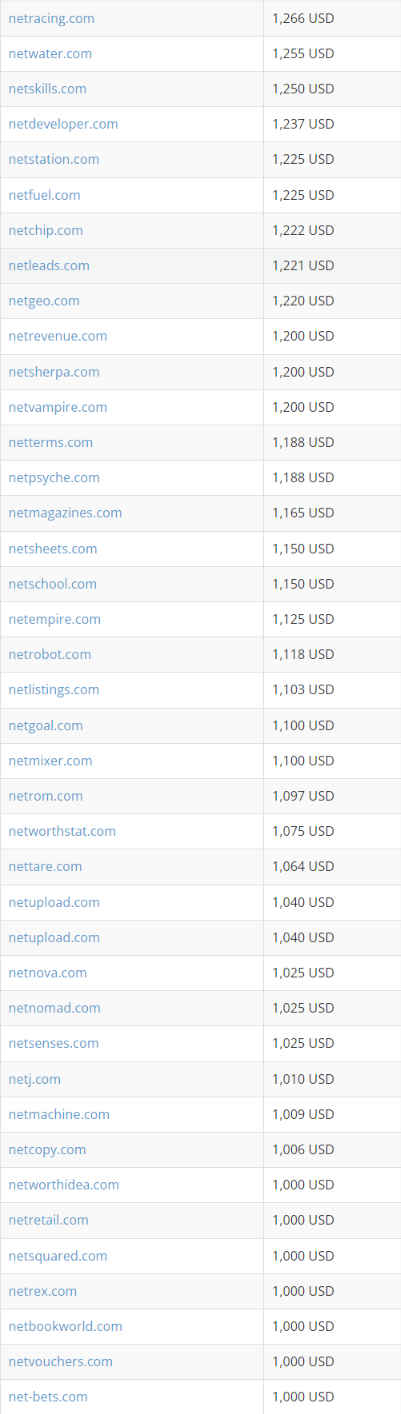Open netschool.com domain link
The height and width of the screenshot is (1414, 401).
[x=52, y=584]
